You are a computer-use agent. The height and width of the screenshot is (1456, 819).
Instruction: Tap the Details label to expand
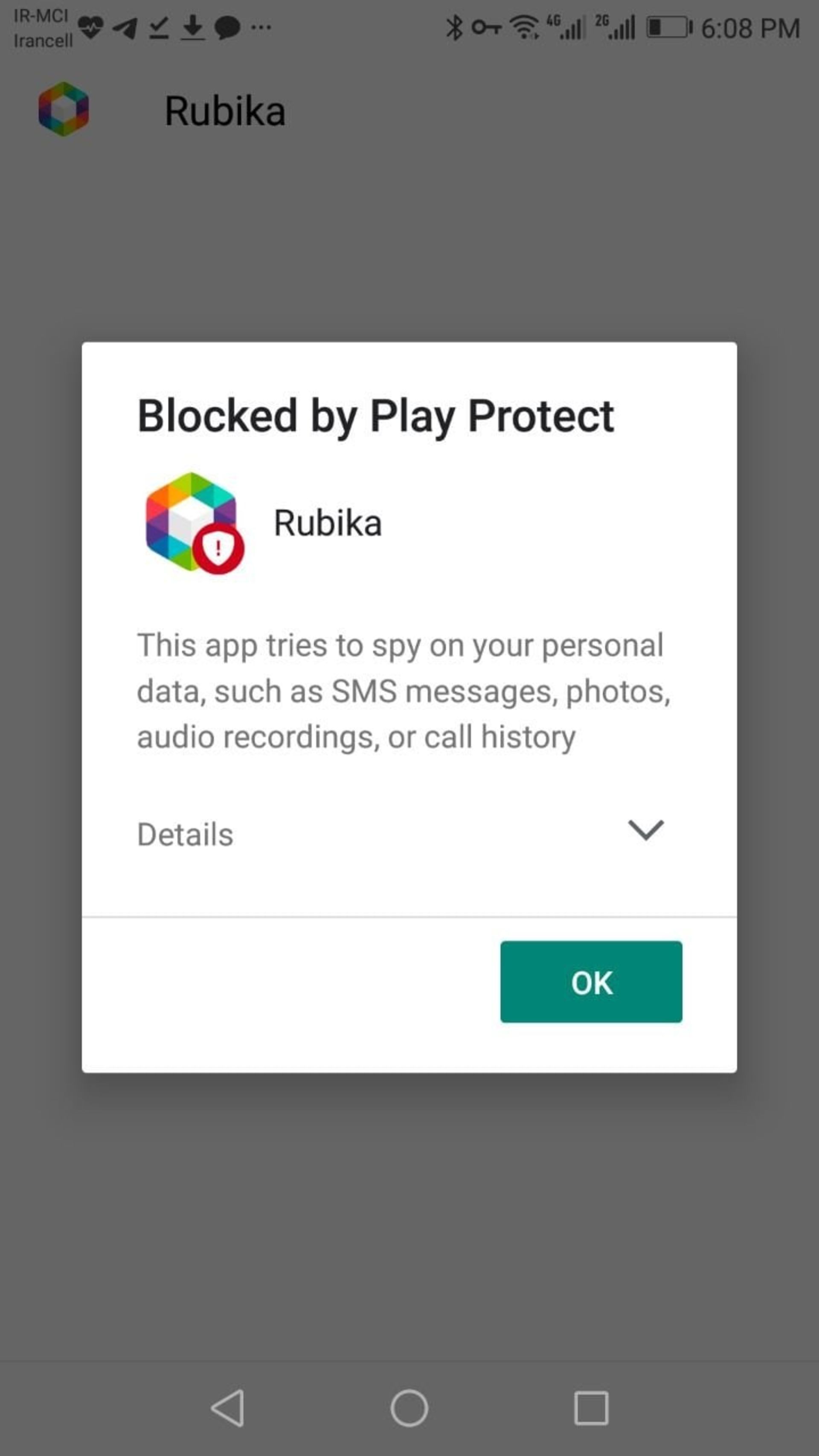coord(186,834)
